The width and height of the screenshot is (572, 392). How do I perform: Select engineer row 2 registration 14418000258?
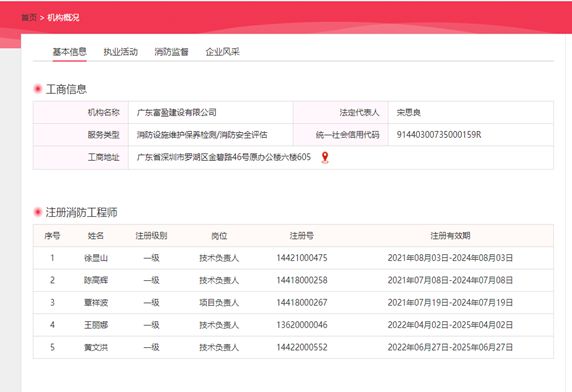point(302,280)
